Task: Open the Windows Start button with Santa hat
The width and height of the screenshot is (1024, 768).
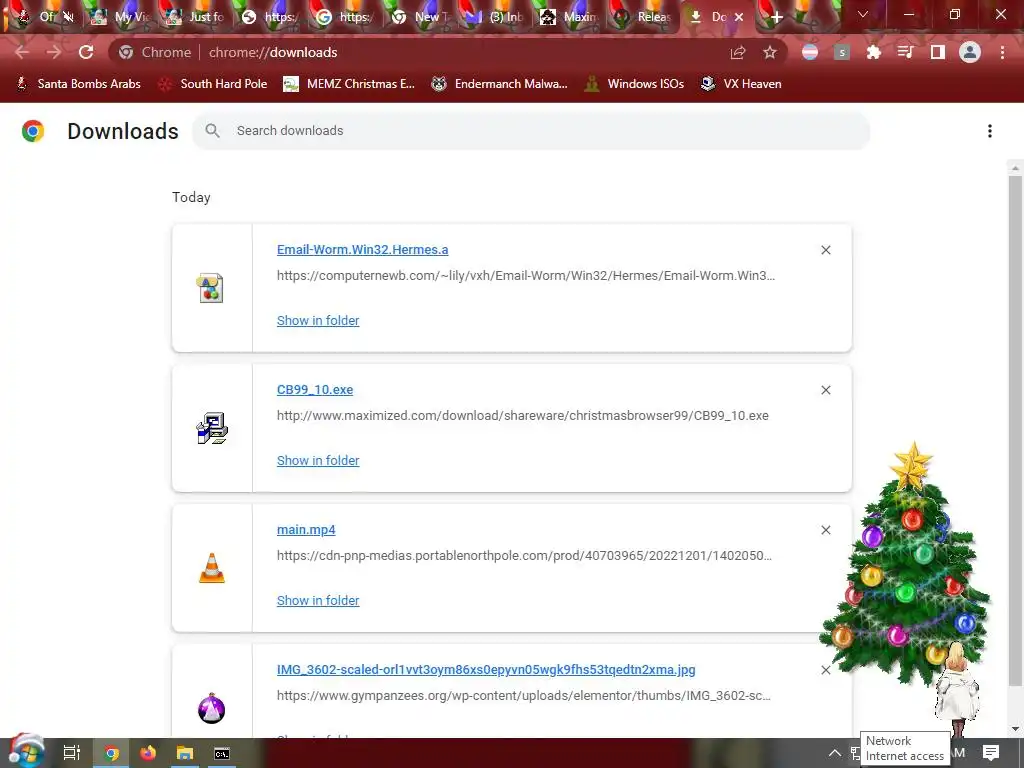Action: coord(26,751)
